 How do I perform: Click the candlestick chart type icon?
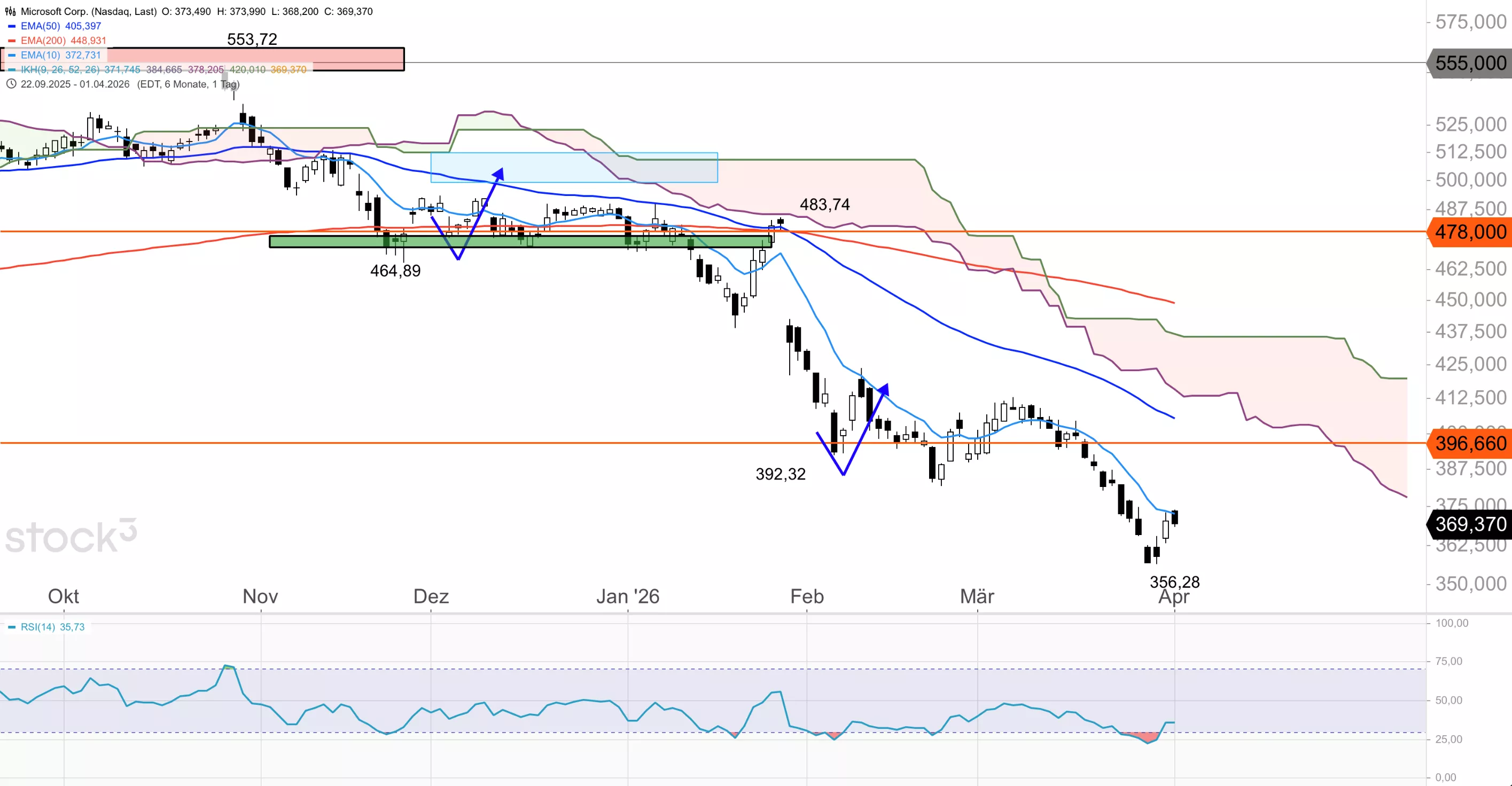point(10,11)
